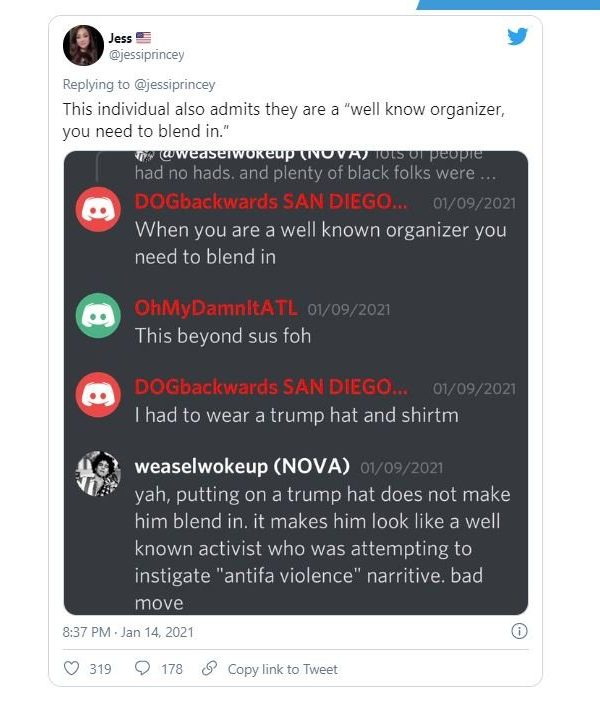Image resolution: width=600 pixels, height=701 pixels.
Task: Click weaselwokeup's profile avatar
Action: click(98, 474)
